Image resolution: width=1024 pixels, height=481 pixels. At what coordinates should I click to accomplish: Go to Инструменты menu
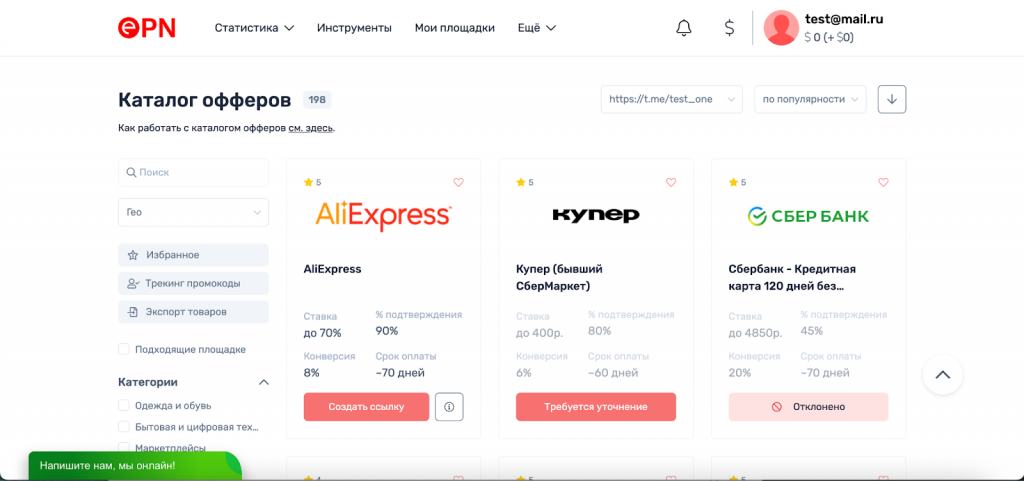(354, 28)
